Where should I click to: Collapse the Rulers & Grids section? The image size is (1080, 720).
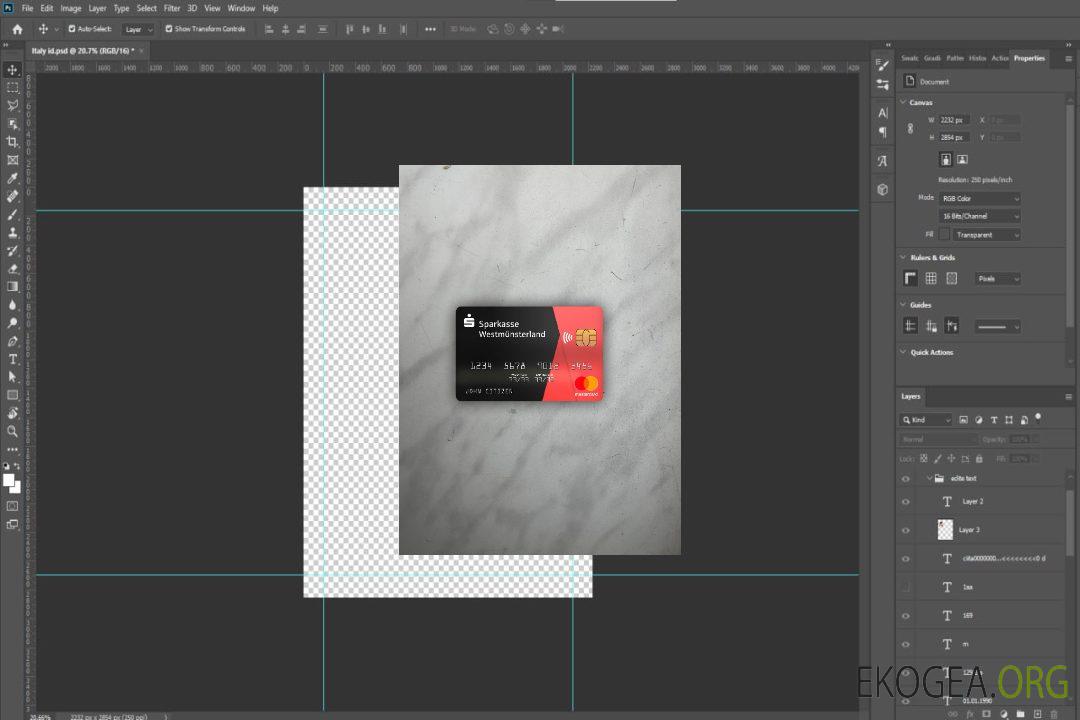(x=903, y=257)
